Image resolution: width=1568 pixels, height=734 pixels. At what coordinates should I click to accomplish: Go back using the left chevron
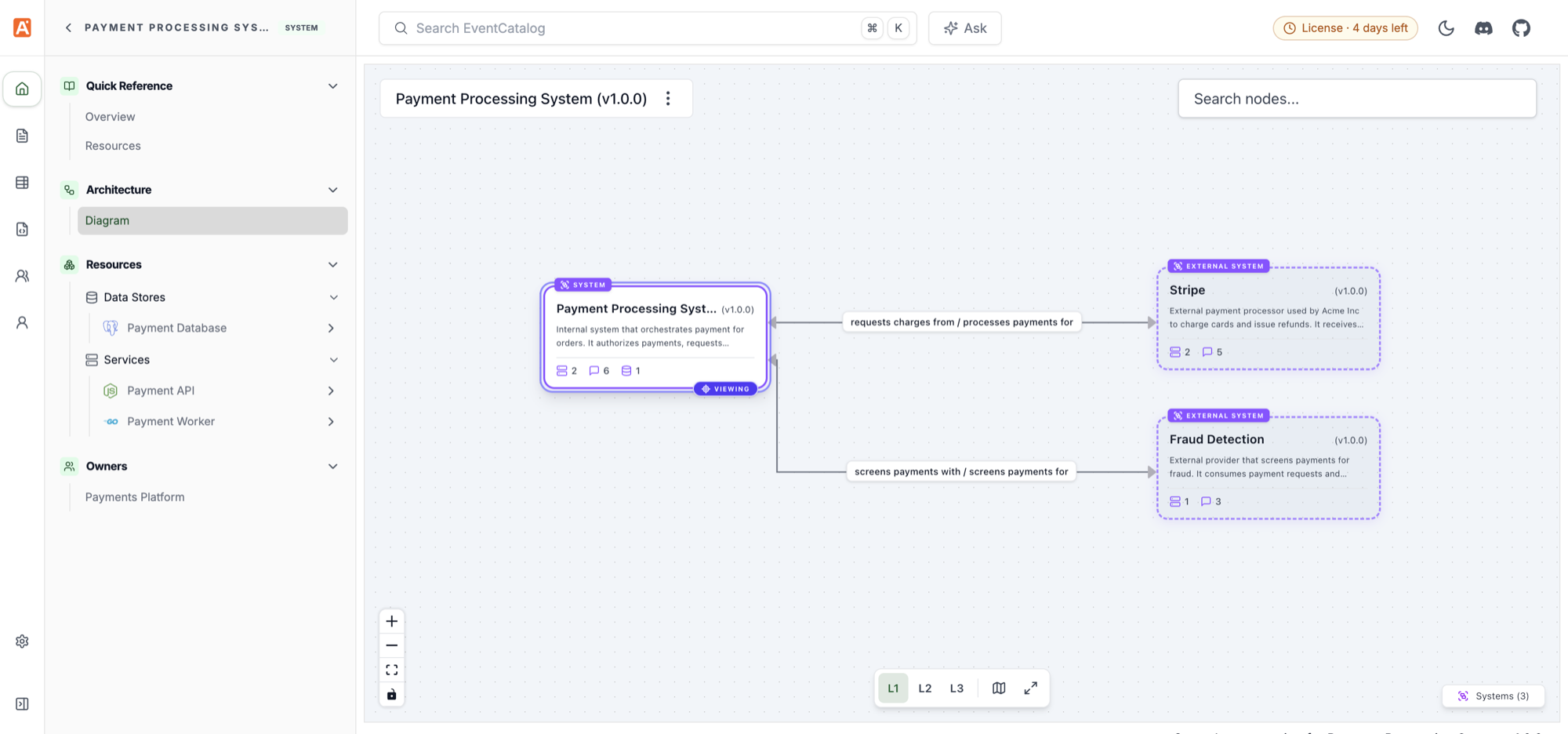point(68,27)
